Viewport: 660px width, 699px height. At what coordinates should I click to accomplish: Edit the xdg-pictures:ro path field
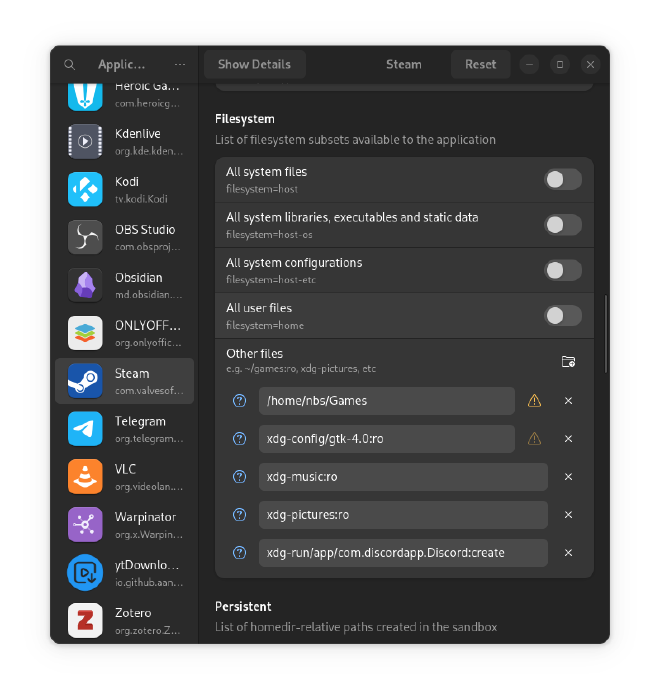pyautogui.click(x=403, y=515)
